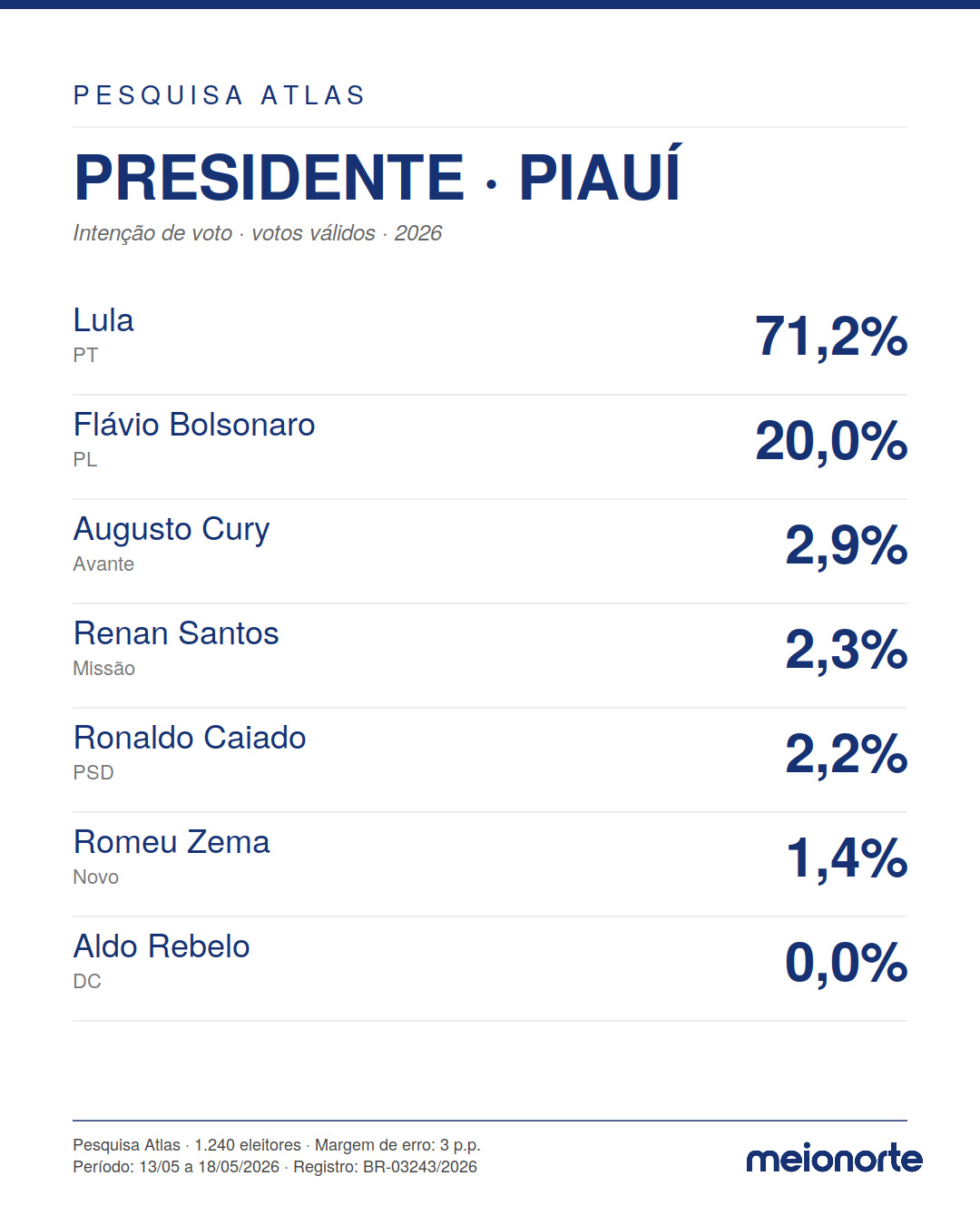Click the 0,0% percentage value
The height and width of the screenshot is (1225, 980).
(846, 963)
